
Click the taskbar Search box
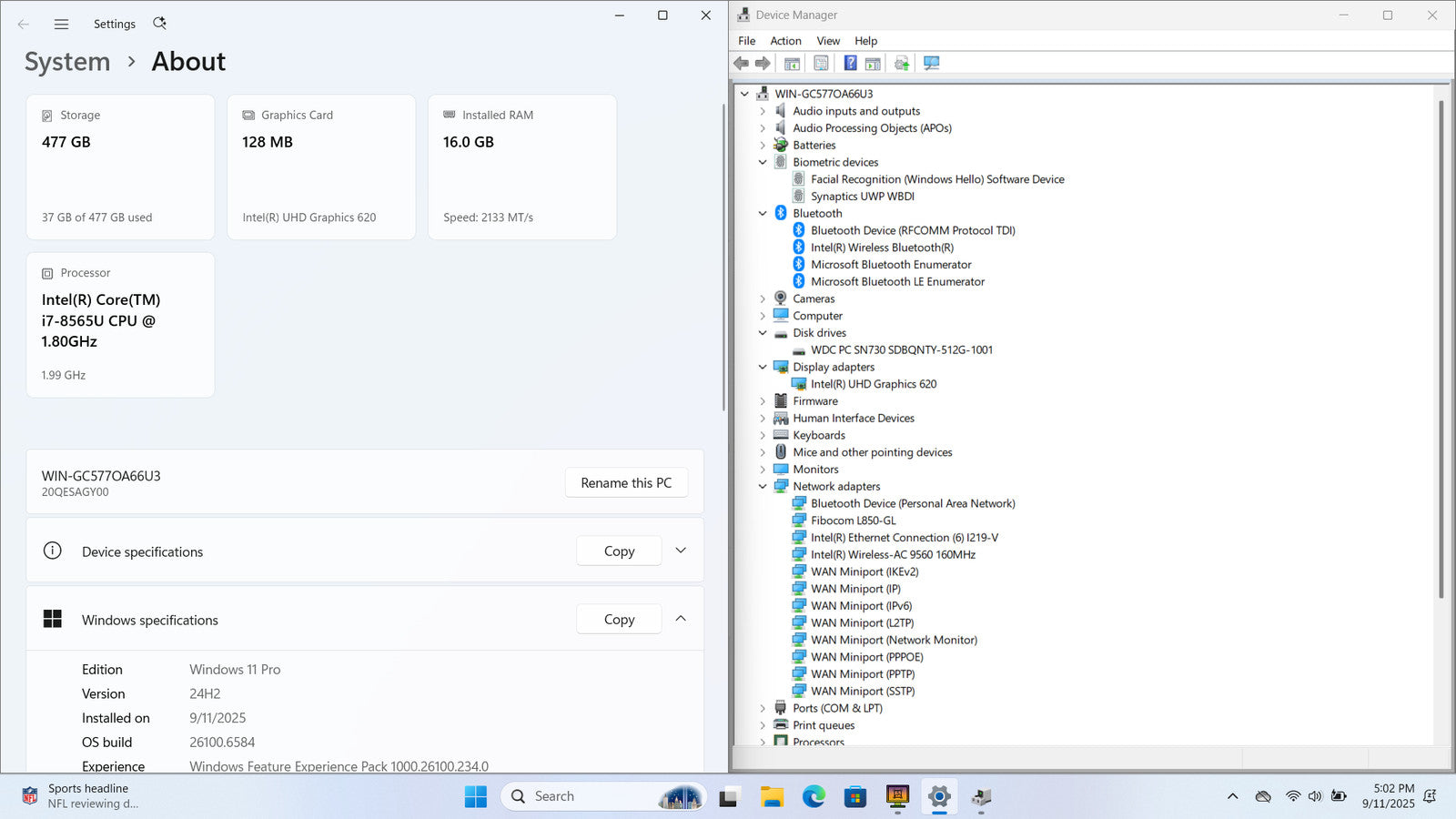pyautogui.click(x=602, y=796)
